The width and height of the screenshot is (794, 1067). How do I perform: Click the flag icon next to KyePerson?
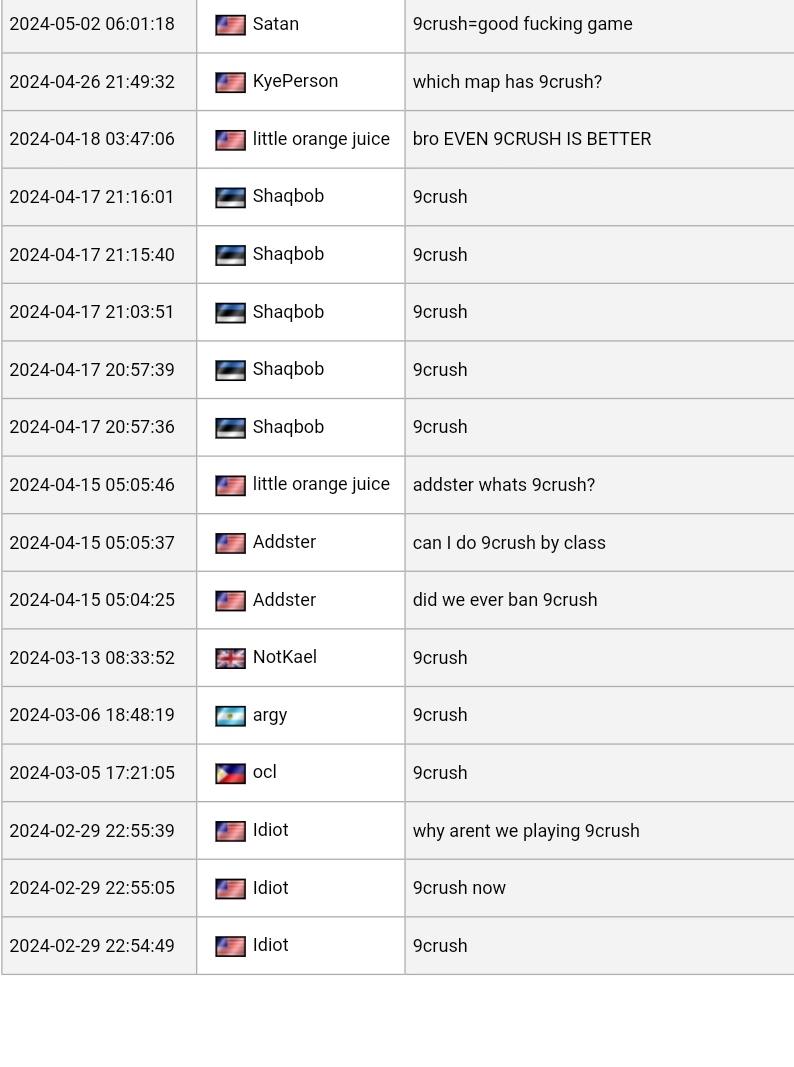[230, 82]
